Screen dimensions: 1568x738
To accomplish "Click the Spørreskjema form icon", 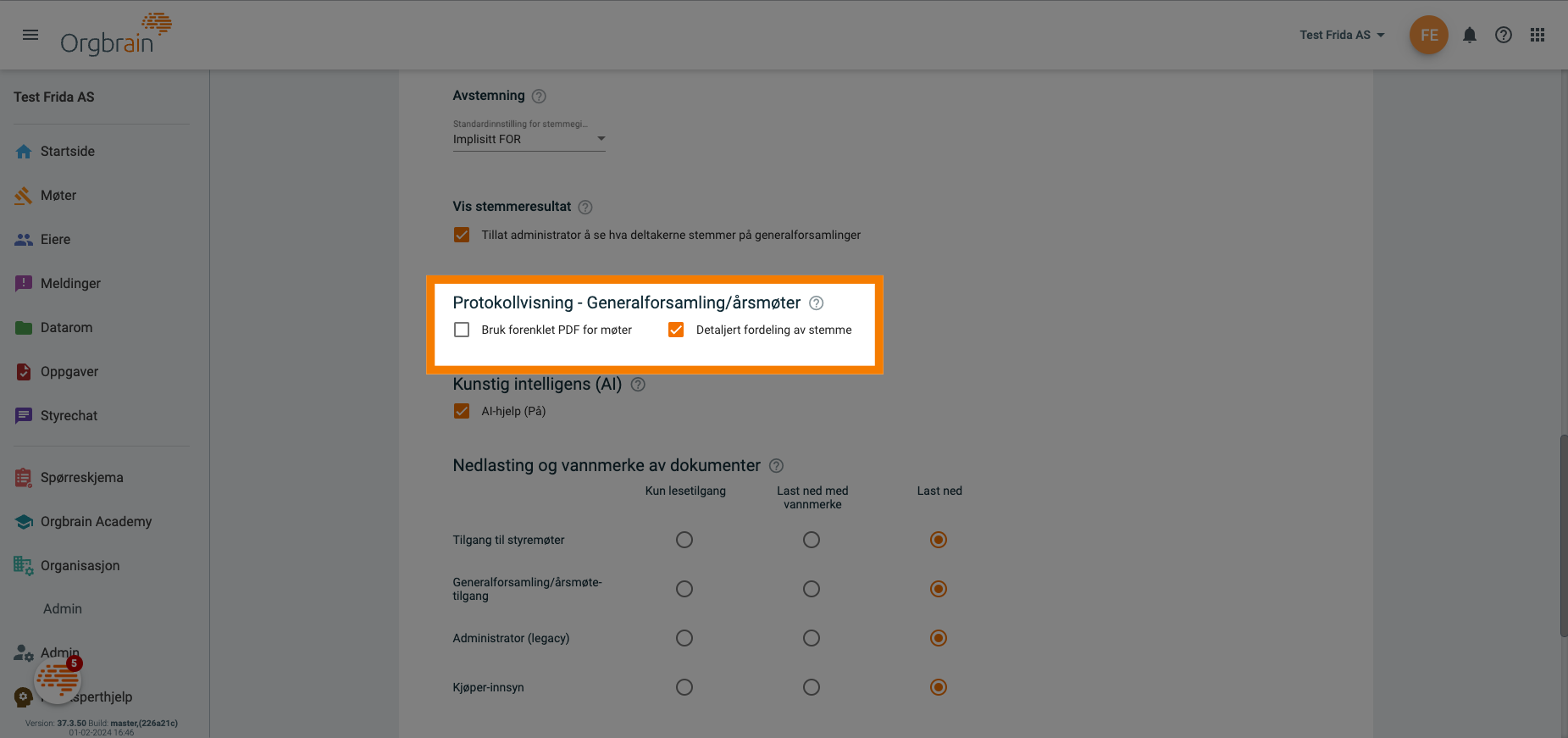I will click(24, 477).
